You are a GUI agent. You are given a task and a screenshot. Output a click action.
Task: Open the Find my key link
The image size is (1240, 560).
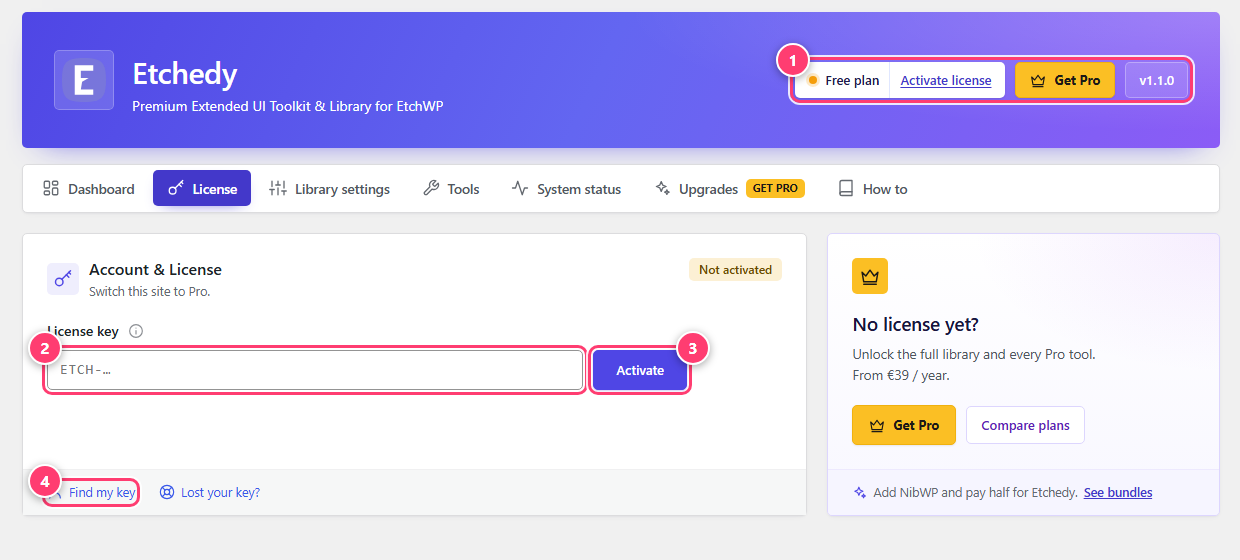102,492
